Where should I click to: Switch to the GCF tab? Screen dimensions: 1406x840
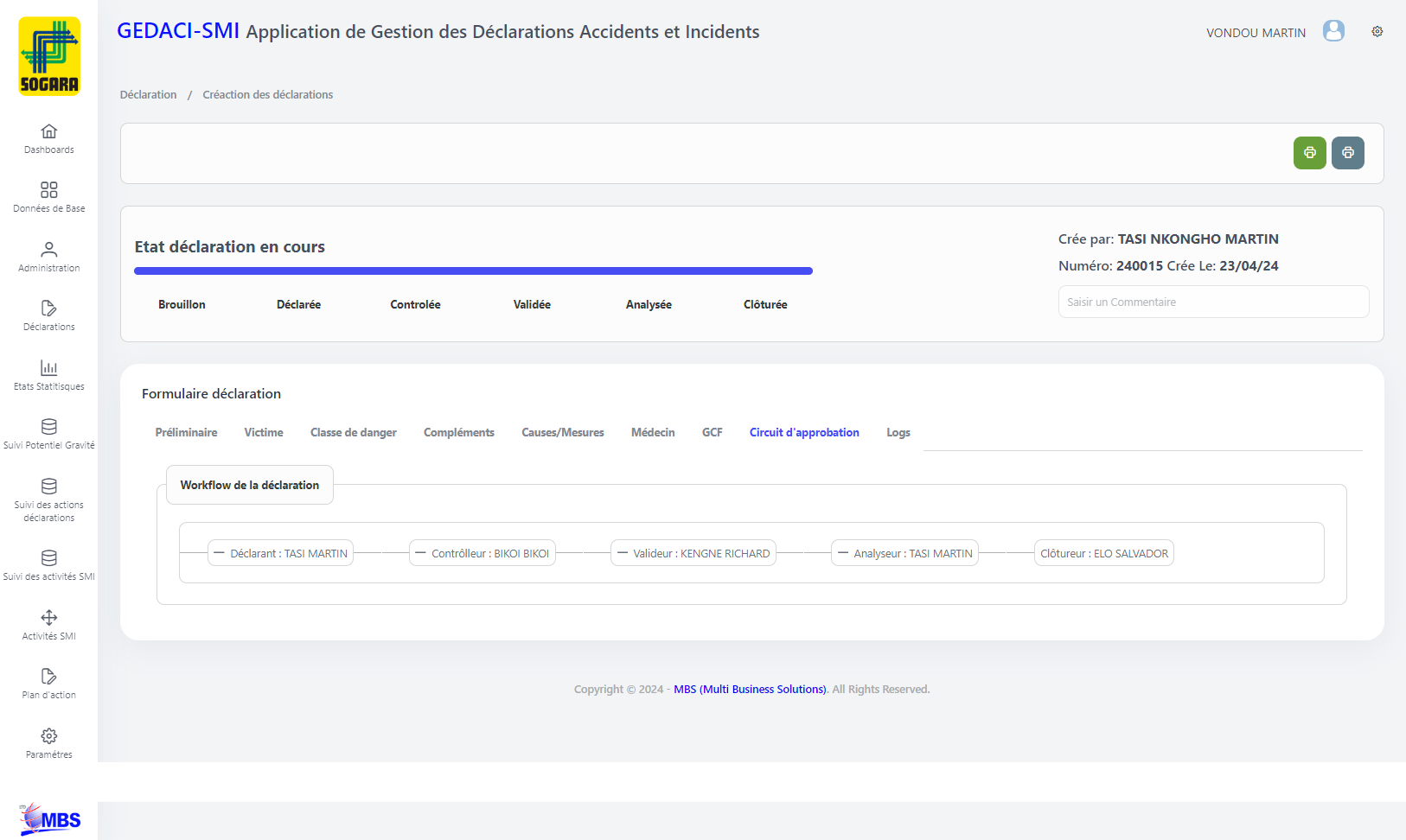coord(713,432)
